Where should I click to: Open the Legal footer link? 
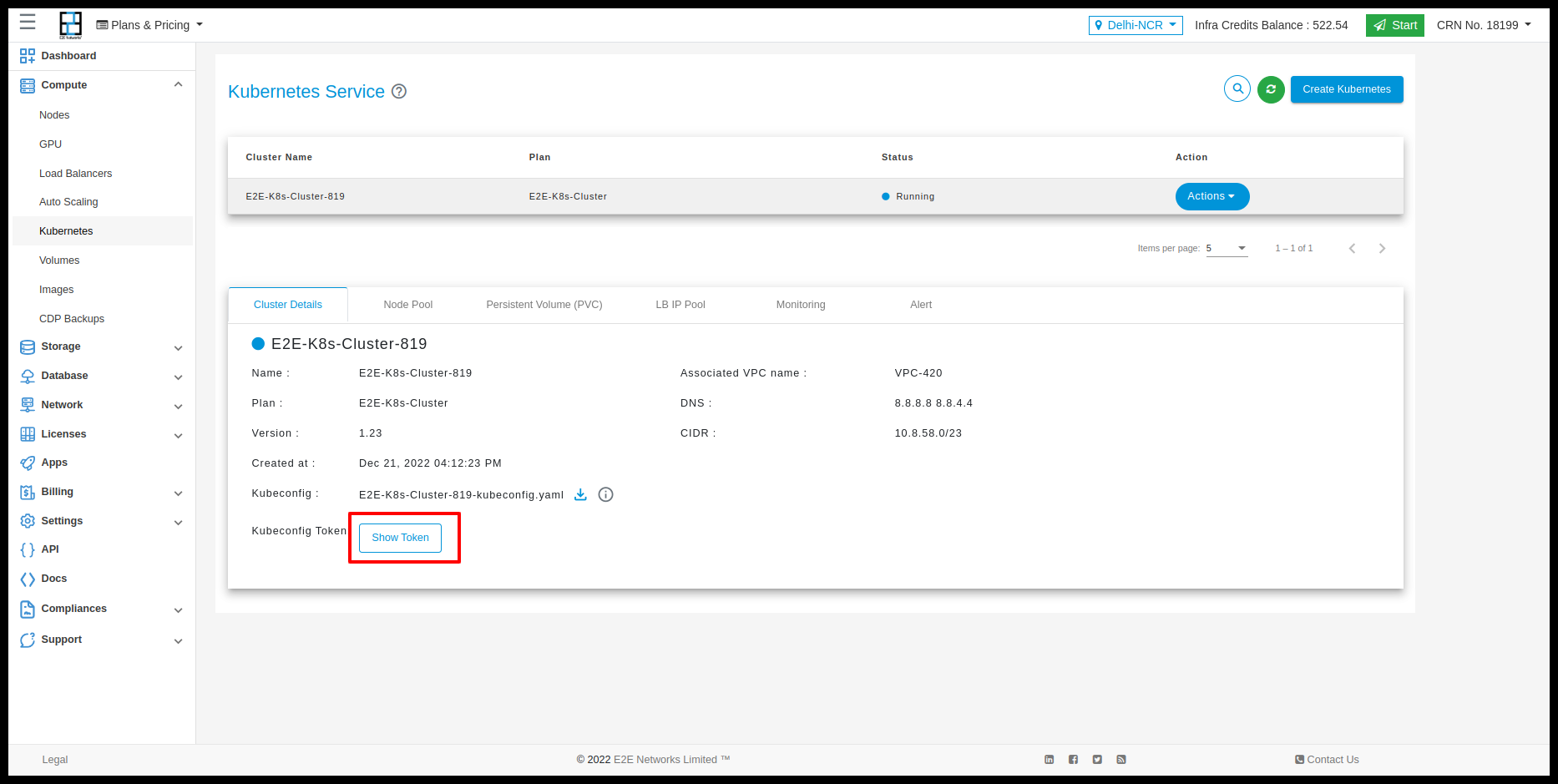pos(55,760)
